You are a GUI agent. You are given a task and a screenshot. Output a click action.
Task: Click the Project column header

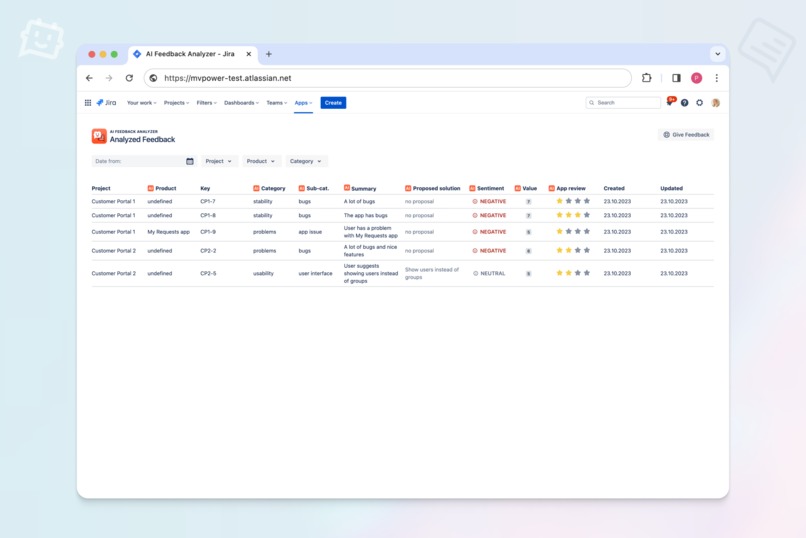(x=101, y=189)
